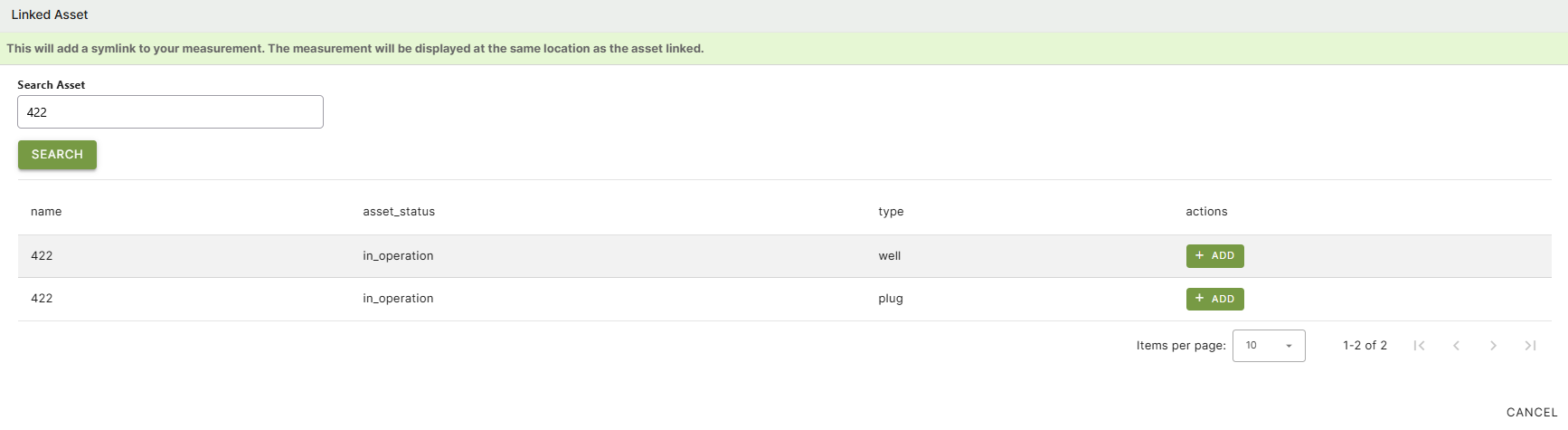Click in_operation status in the well row
1568x430 pixels.
[398, 256]
